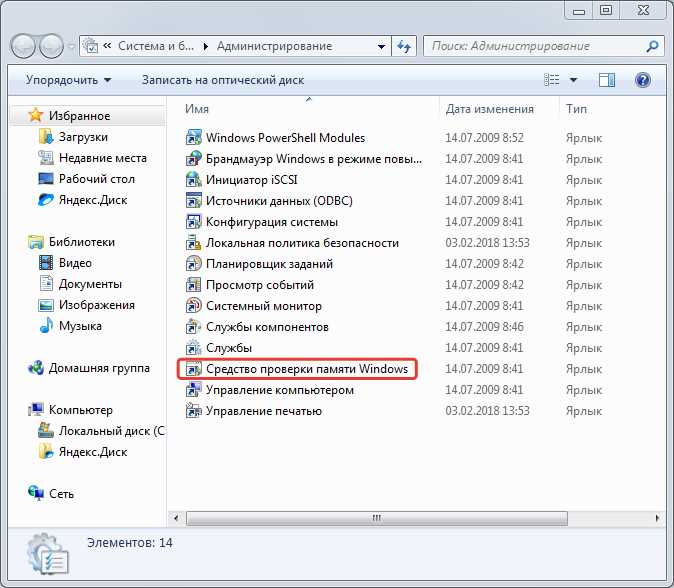Click Записать на оптический диск button
Screen dimensions: 674x588
pos(222,80)
